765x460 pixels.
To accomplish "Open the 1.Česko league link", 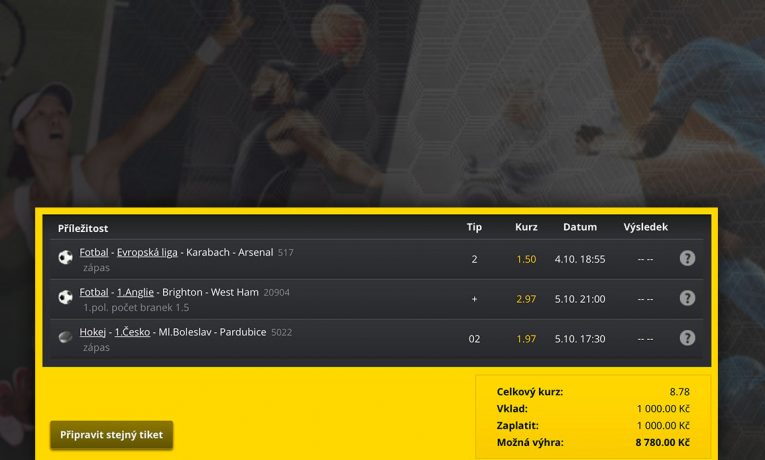I will 132,332.
